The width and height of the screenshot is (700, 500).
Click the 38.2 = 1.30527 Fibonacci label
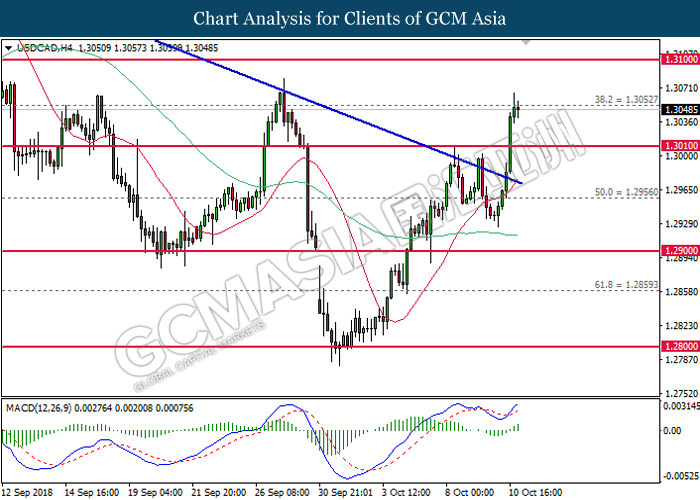(626, 100)
